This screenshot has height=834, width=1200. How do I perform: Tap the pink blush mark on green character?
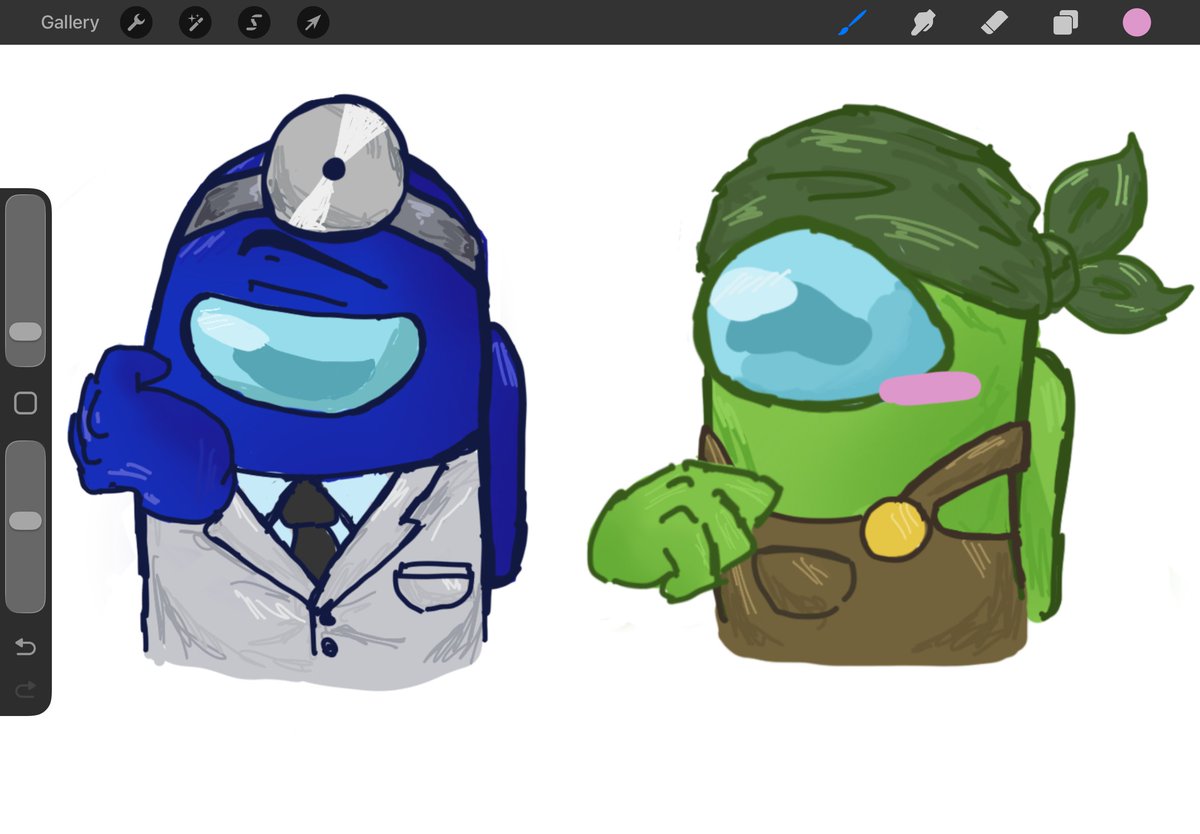930,387
